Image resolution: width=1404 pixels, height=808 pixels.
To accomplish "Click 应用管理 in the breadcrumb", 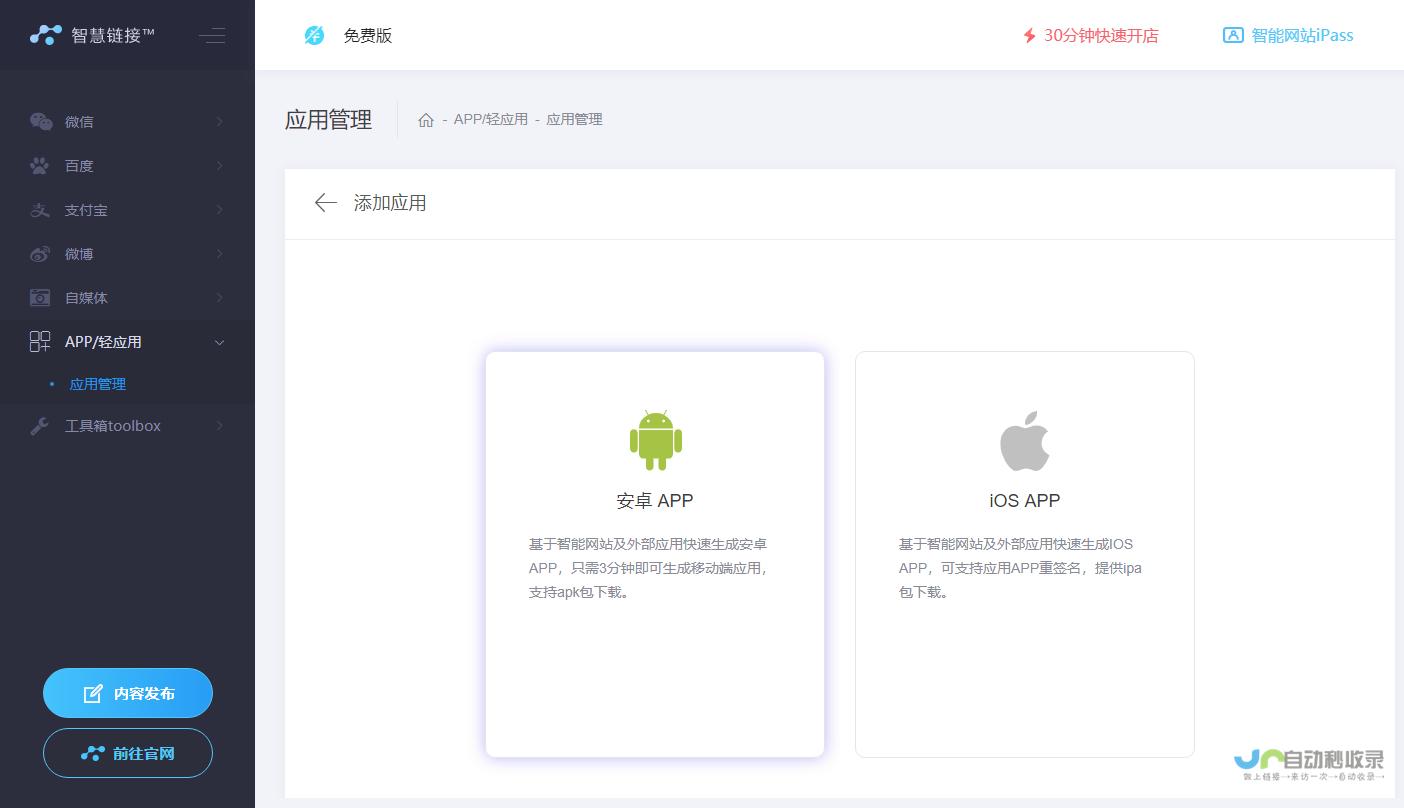I will point(574,119).
